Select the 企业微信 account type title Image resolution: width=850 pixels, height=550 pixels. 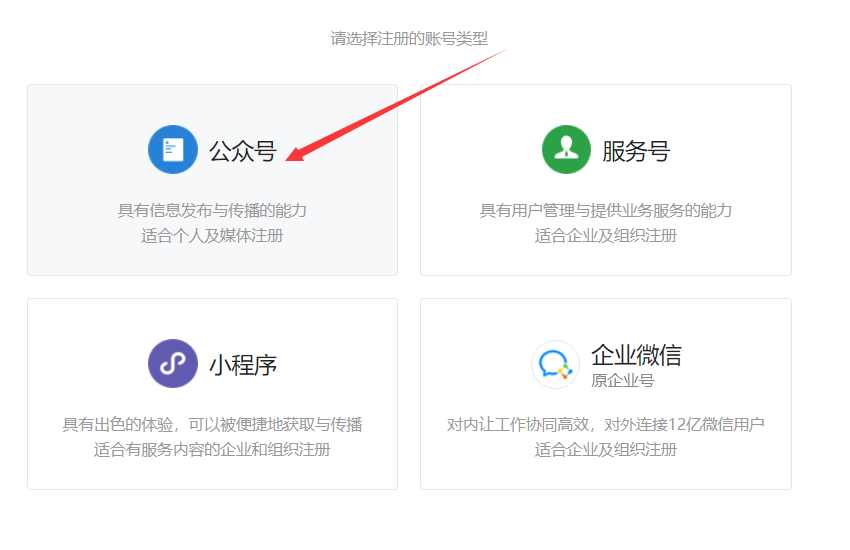(x=636, y=355)
